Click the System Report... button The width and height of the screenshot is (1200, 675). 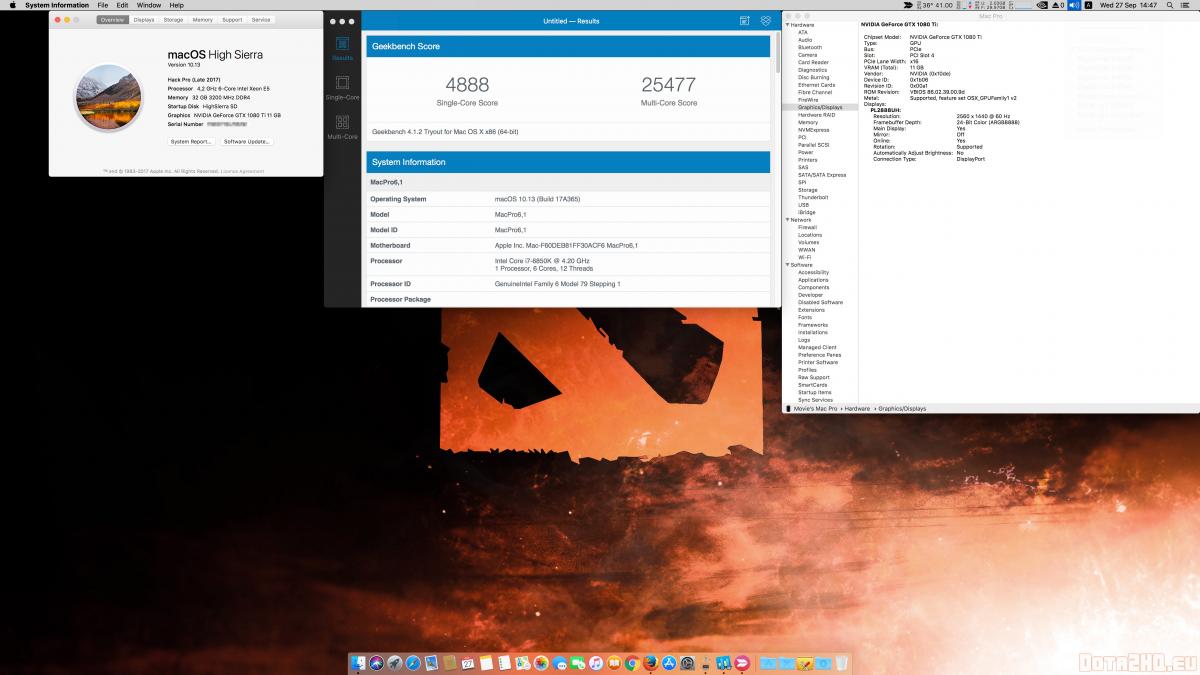(191, 141)
